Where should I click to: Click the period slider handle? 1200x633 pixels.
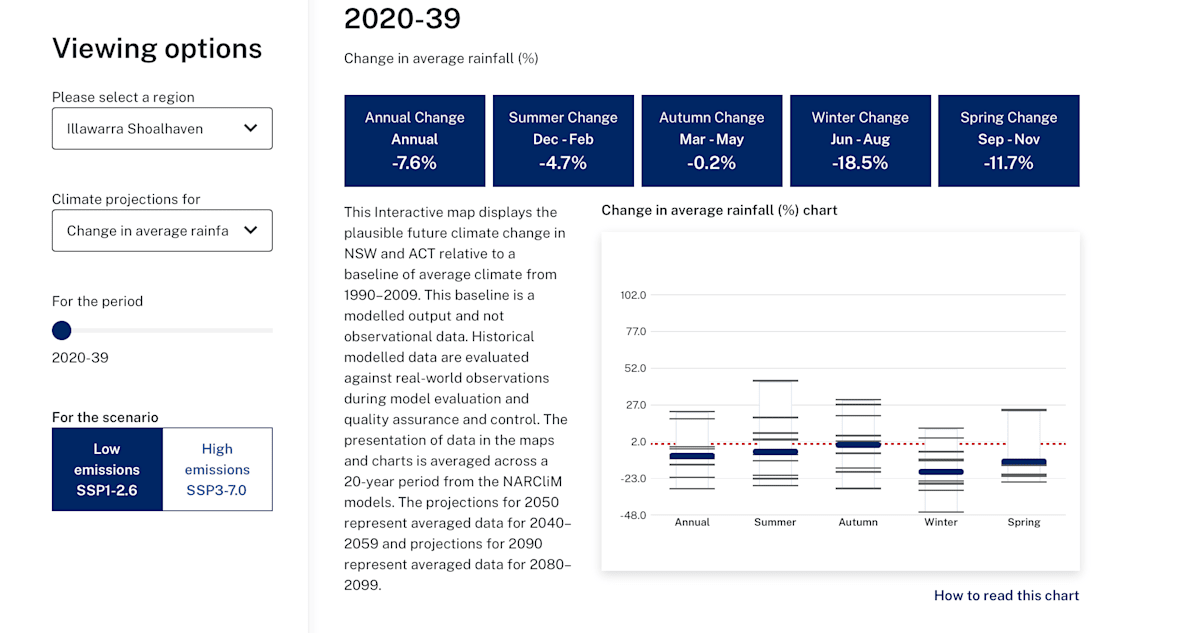(61, 330)
